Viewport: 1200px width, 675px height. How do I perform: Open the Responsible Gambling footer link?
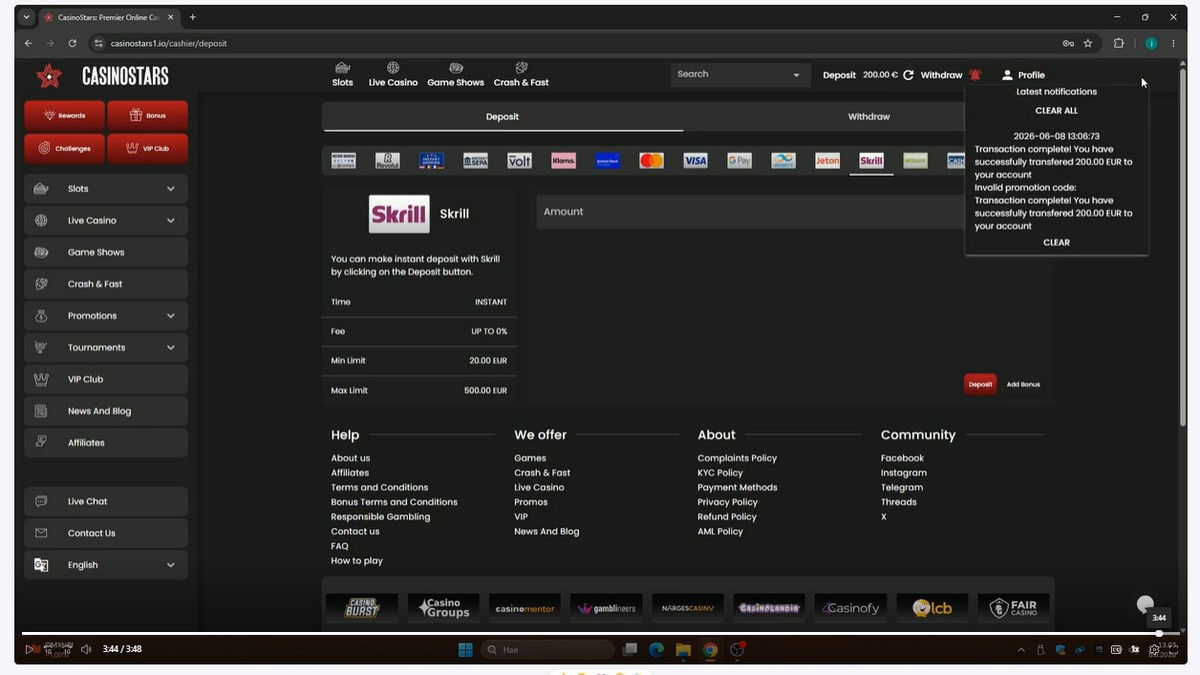(380, 517)
